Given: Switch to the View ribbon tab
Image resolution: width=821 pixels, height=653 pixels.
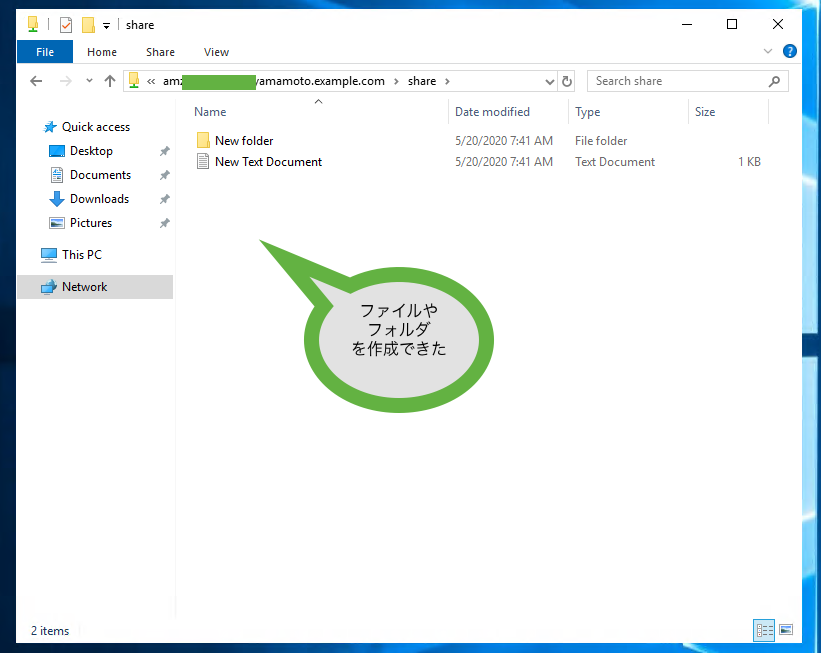Looking at the screenshot, I should (x=216, y=52).
